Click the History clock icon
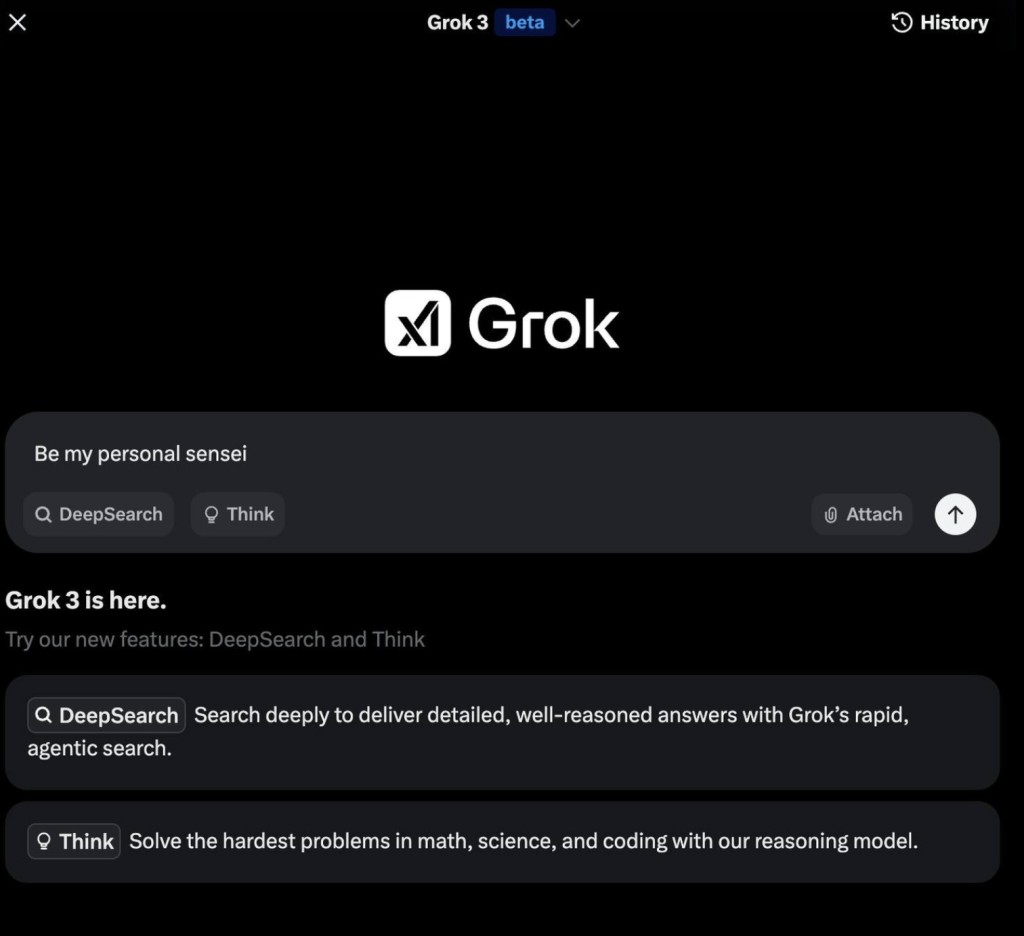Image resolution: width=1024 pixels, height=936 pixels. (x=901, y=23)
